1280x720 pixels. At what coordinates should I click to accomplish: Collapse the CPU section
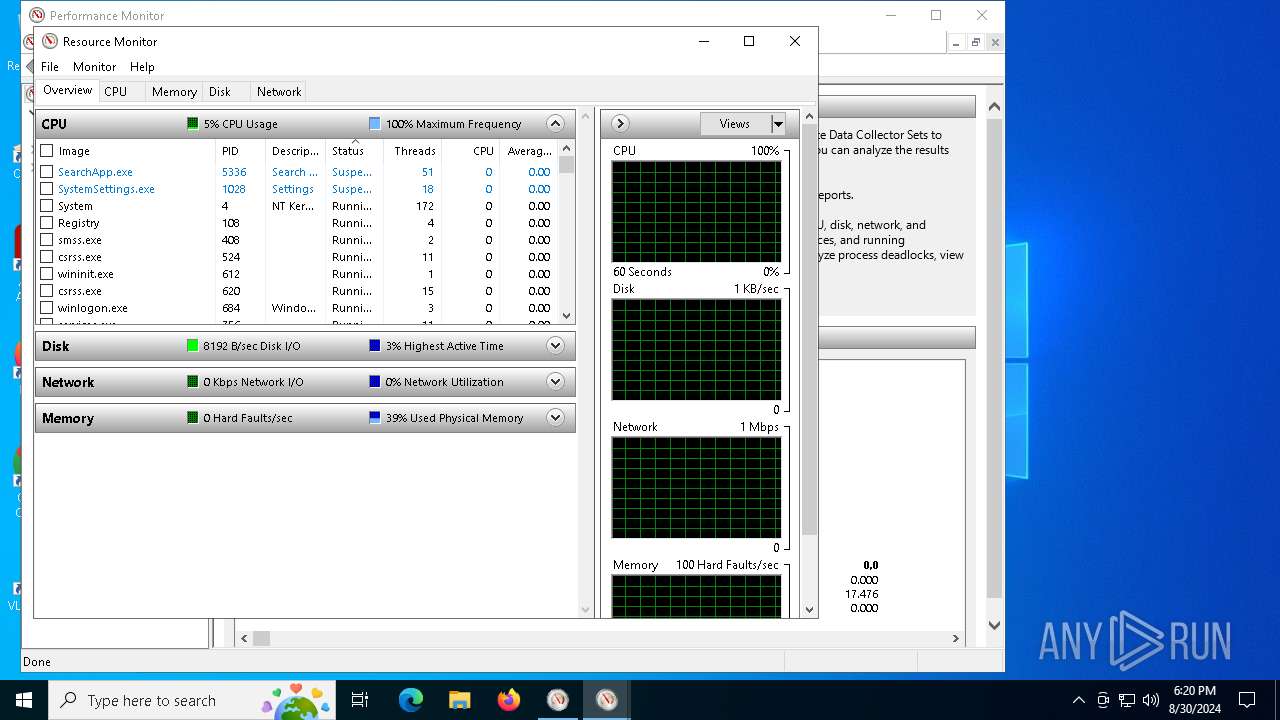tap(556, 124)
